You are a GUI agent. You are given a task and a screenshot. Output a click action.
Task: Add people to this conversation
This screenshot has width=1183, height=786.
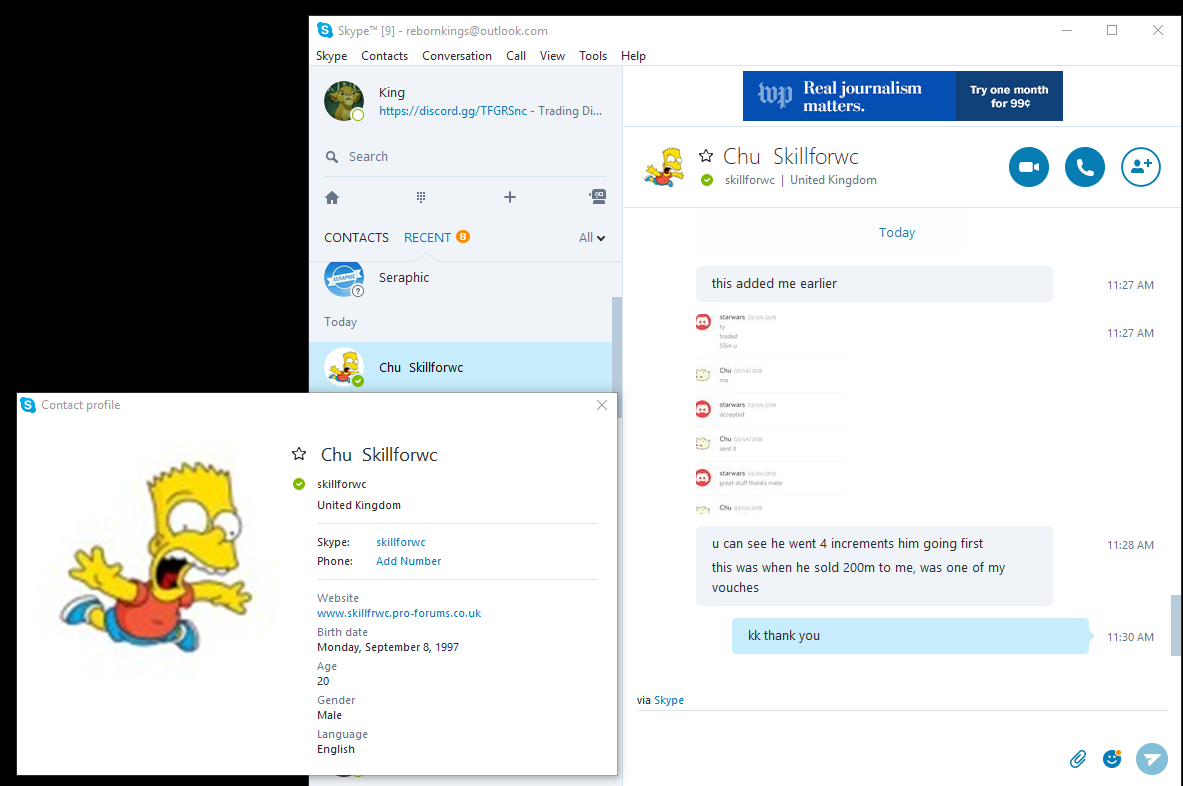pos(1140,167)
